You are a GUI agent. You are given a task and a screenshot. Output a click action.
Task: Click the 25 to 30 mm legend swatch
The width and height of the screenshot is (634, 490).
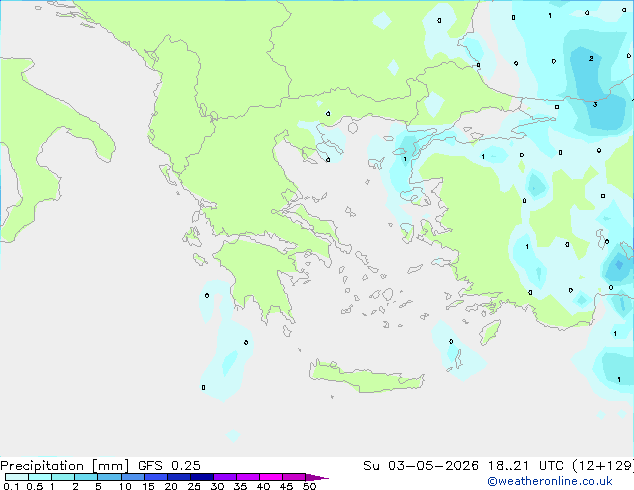coord(202,477)
